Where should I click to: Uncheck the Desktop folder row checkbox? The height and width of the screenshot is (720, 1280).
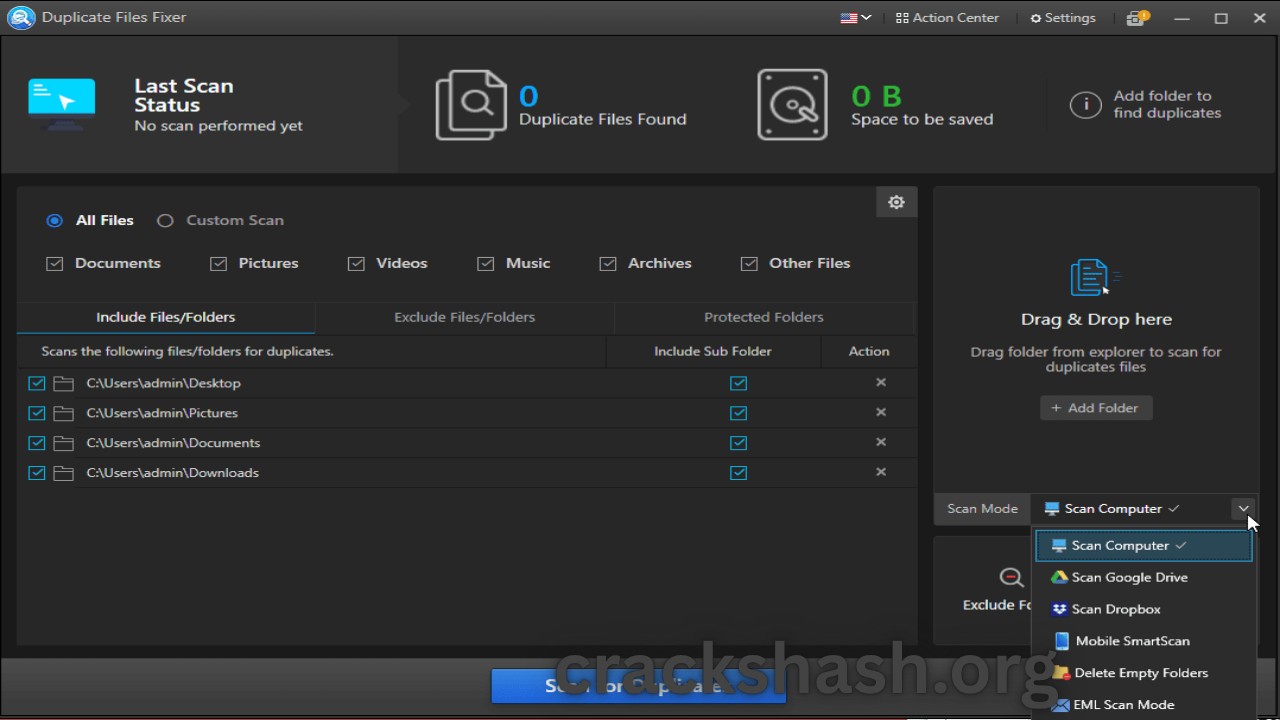(x=37, y=383)
